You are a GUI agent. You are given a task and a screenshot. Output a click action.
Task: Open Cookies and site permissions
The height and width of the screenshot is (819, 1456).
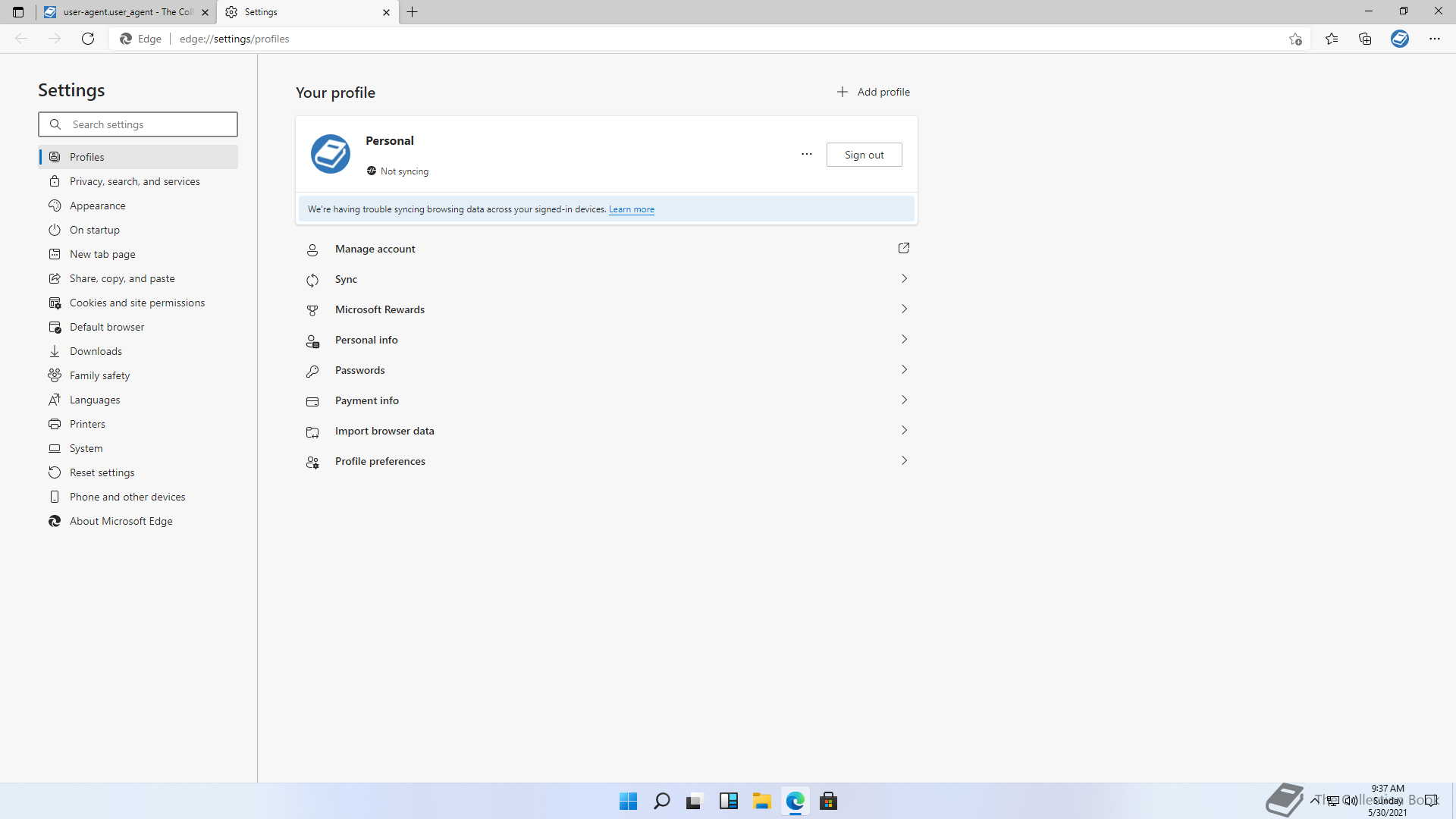point(138,303)
